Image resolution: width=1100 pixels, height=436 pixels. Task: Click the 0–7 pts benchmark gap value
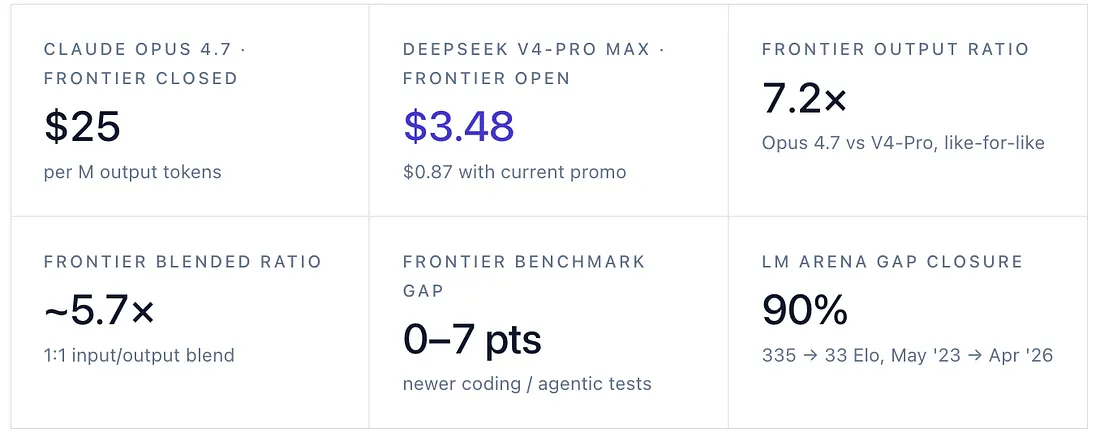pos(472,339)
